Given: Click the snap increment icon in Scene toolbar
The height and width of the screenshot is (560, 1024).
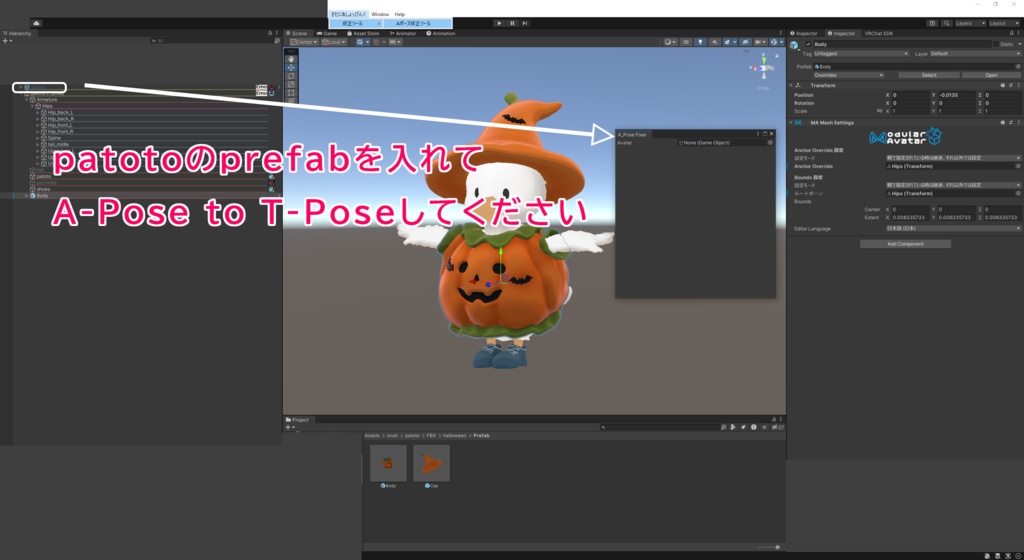Looking at the screenshot, I should (x=394, y=42).
